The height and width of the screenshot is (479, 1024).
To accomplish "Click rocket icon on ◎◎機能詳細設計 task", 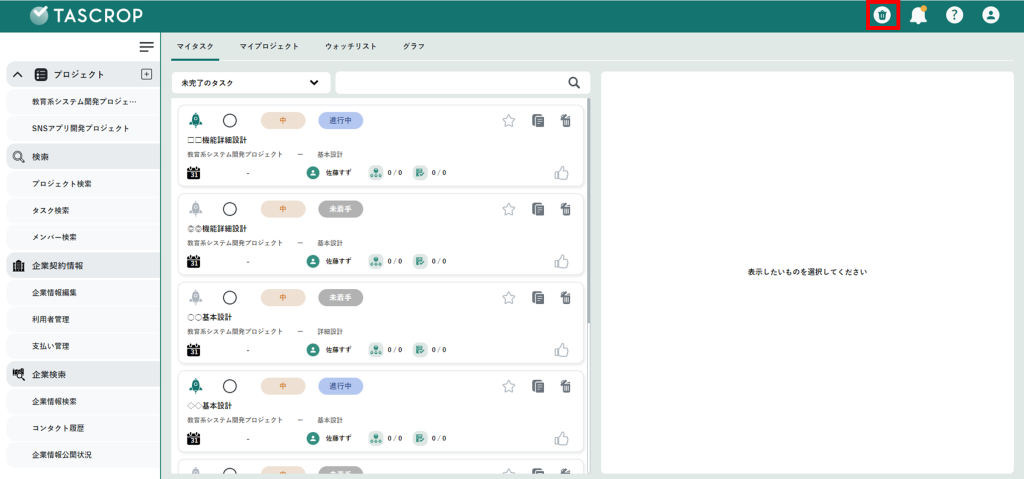I will (x=195, y=208).
